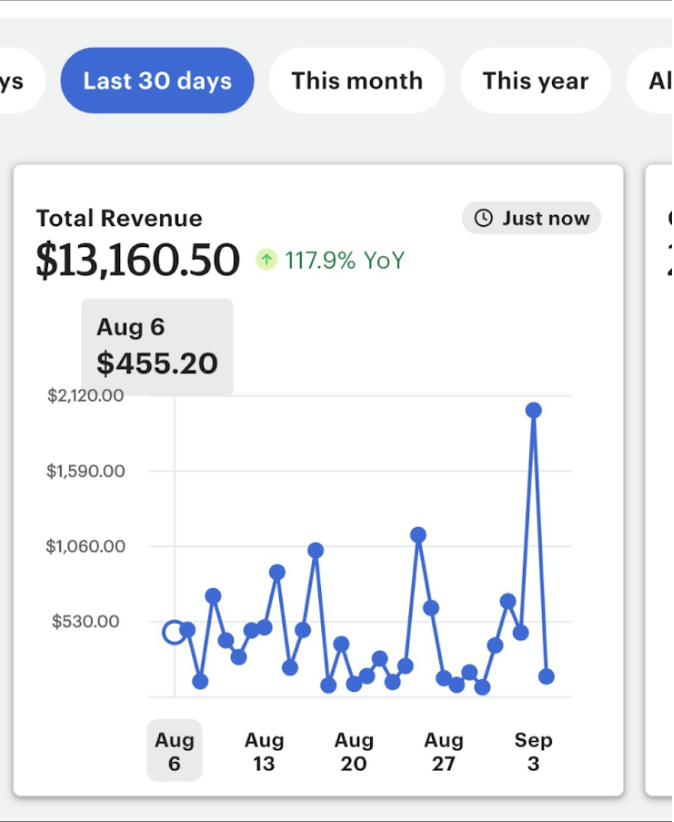
Task: Click the data point near $1,060 around Aug 19
Action: coord(315,549)
